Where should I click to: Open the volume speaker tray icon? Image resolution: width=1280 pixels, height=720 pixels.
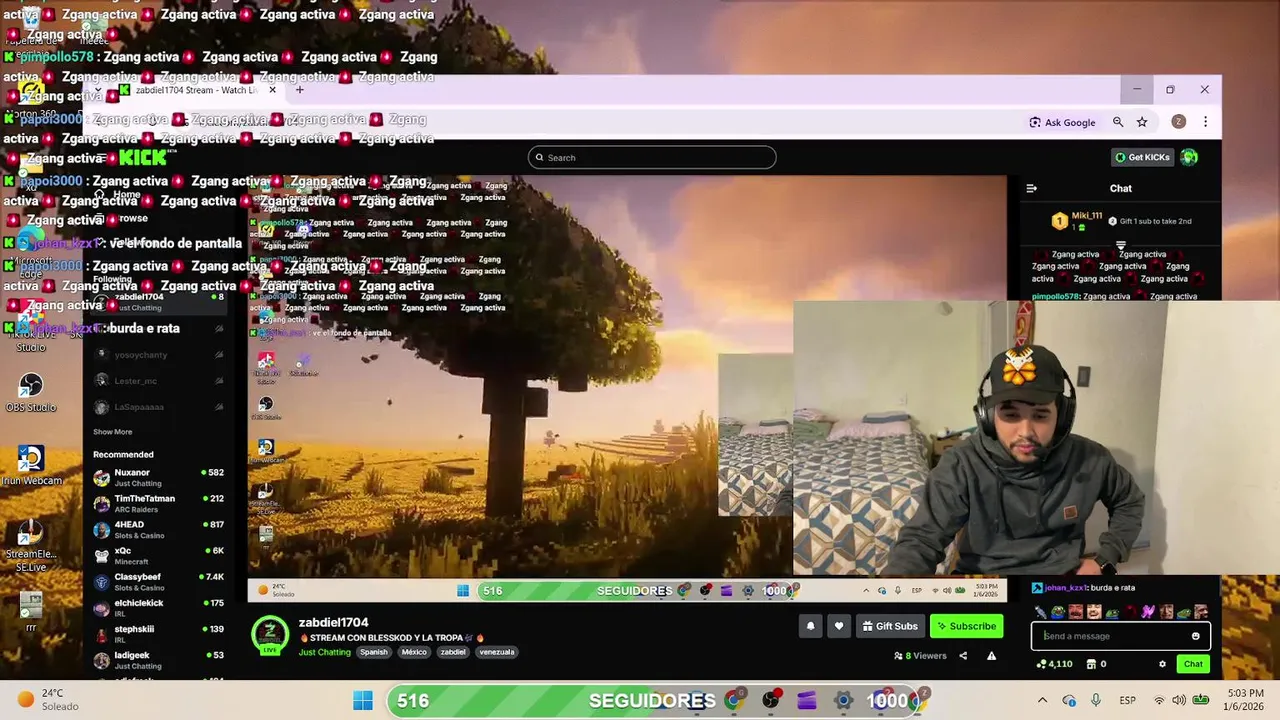tap(1179, 700)
